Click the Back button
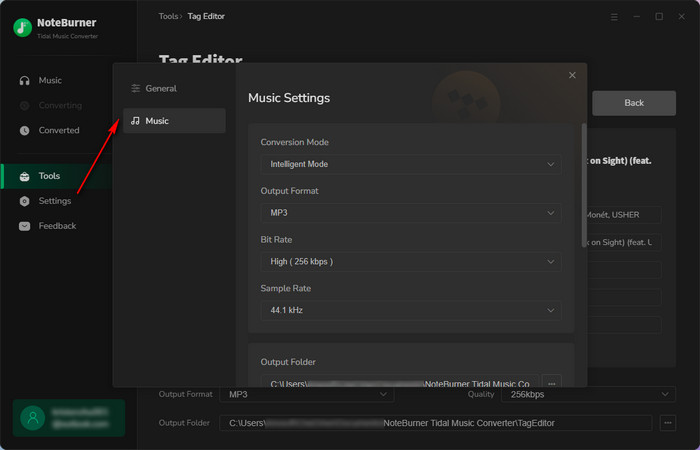 point(634,103)
